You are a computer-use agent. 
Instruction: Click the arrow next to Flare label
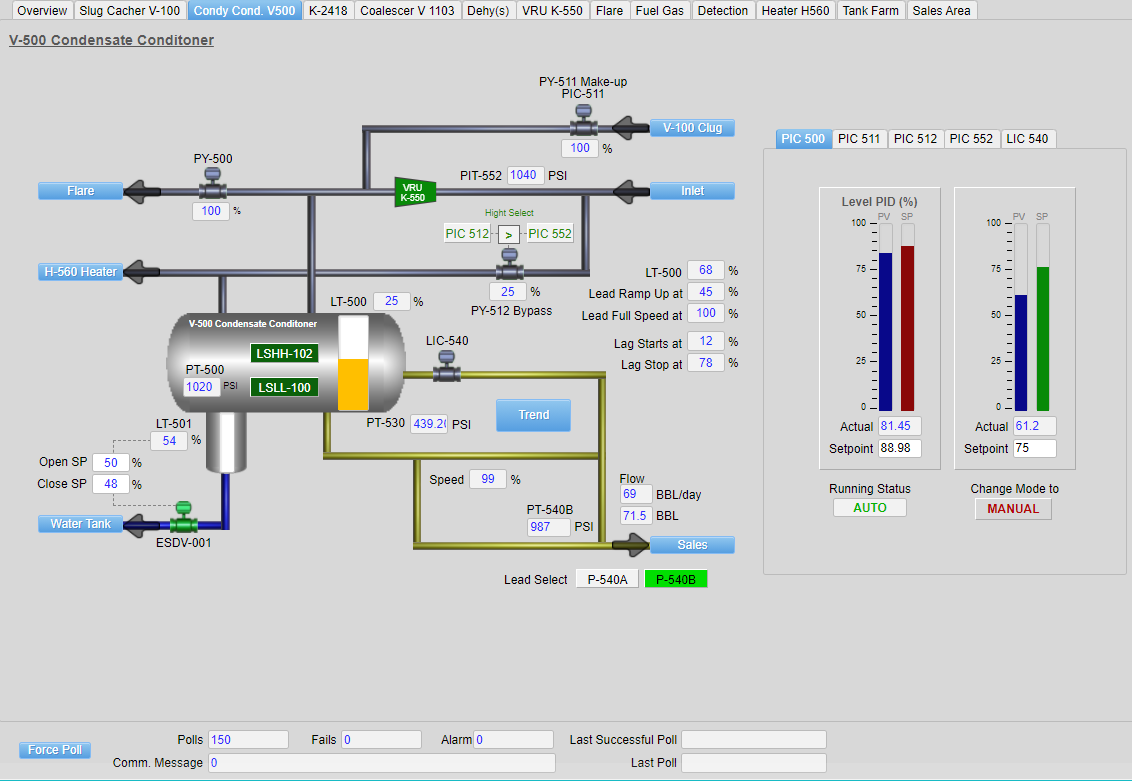tap(142, 191)
